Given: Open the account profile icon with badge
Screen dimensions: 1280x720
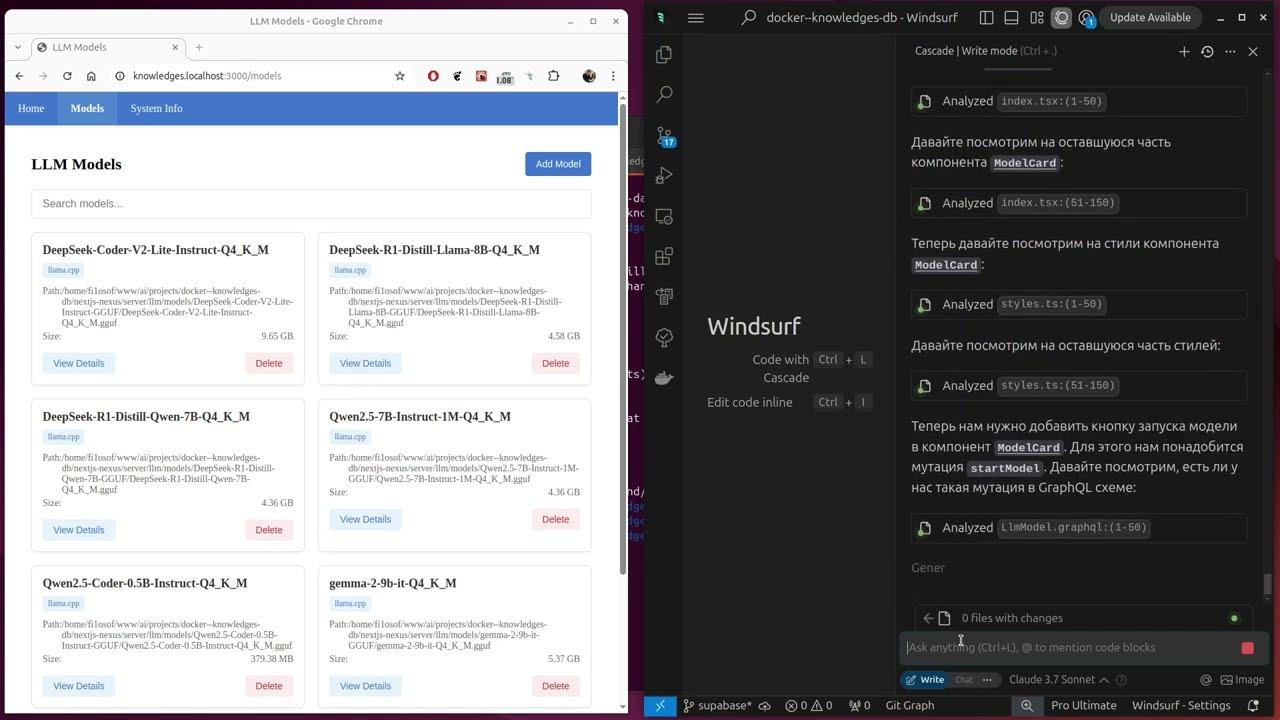Looking at the screenshot, I should (x=1087, y=18).
